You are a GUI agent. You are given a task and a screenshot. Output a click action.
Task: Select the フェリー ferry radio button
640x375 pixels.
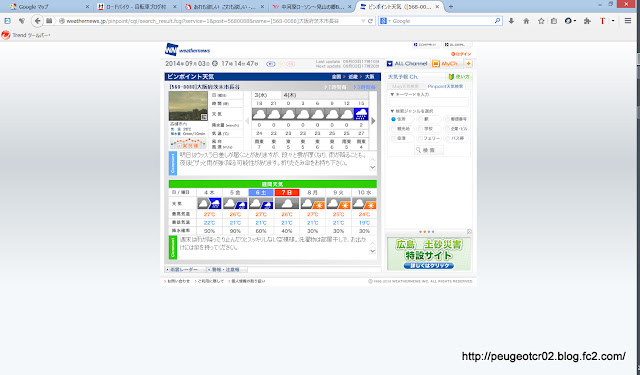pos(420,138)
